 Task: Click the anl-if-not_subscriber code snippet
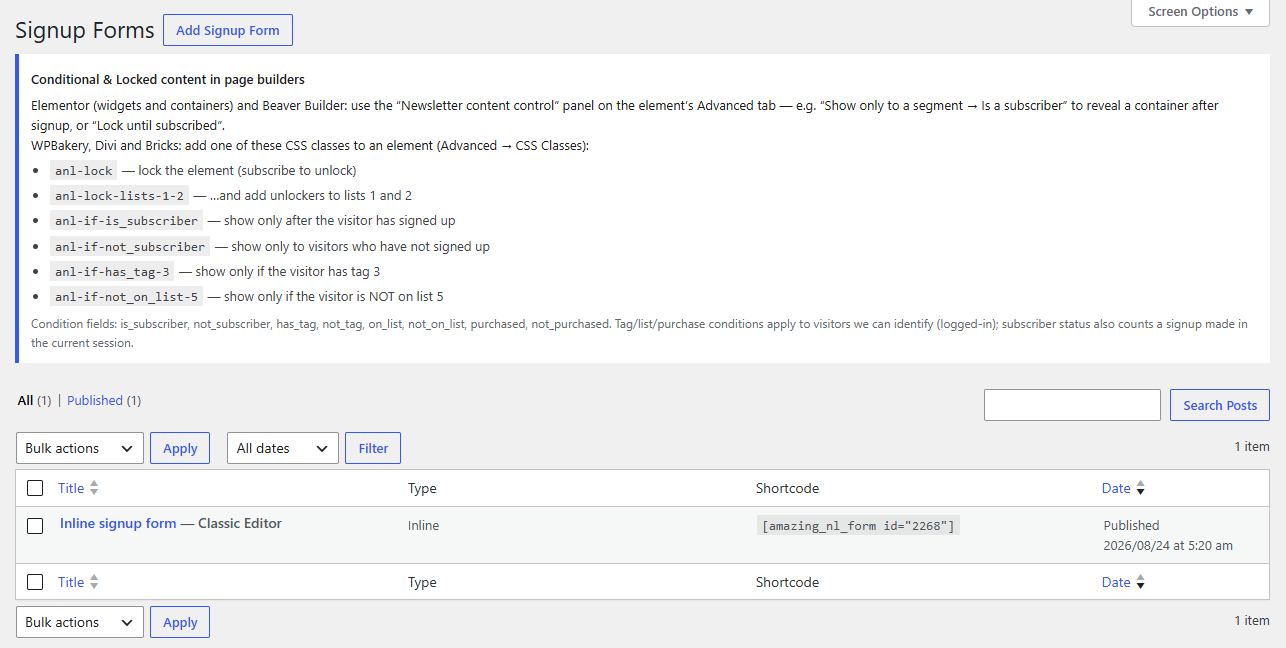(130, 247)
